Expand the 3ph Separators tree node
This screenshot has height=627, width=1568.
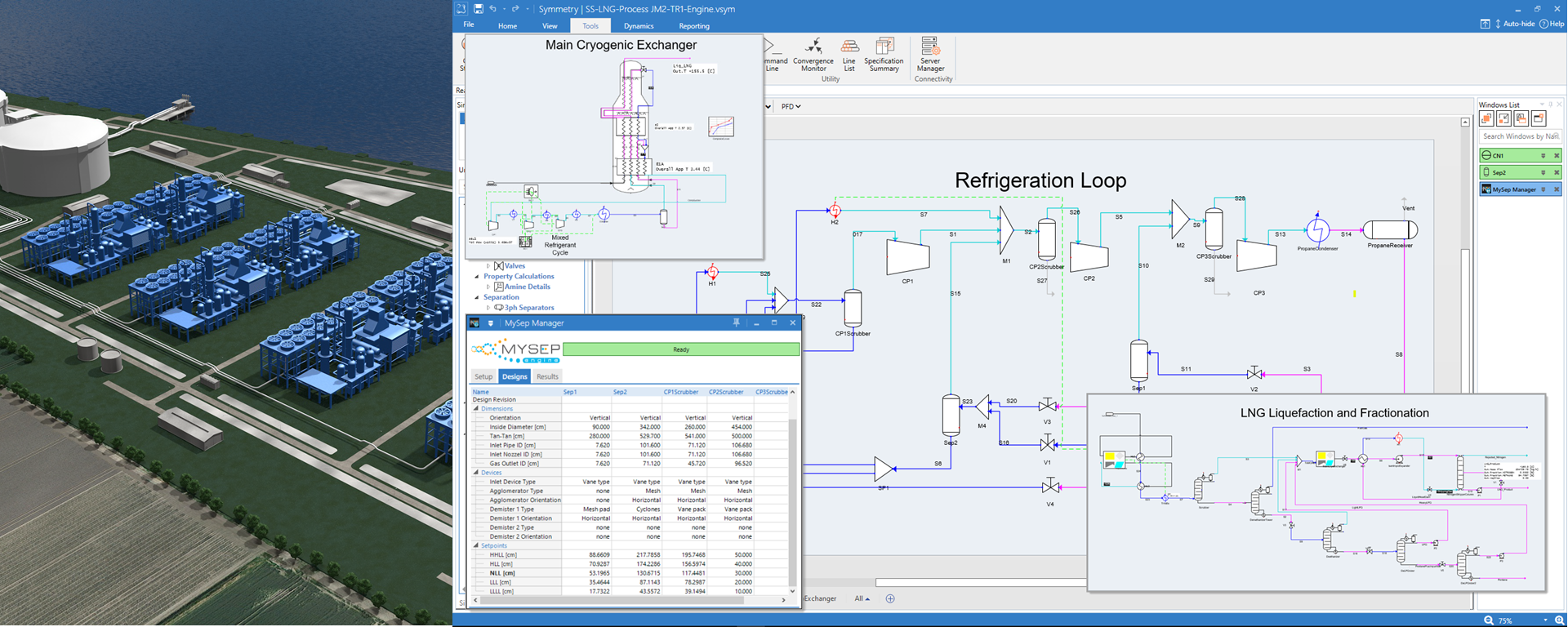tap(488, 308)
